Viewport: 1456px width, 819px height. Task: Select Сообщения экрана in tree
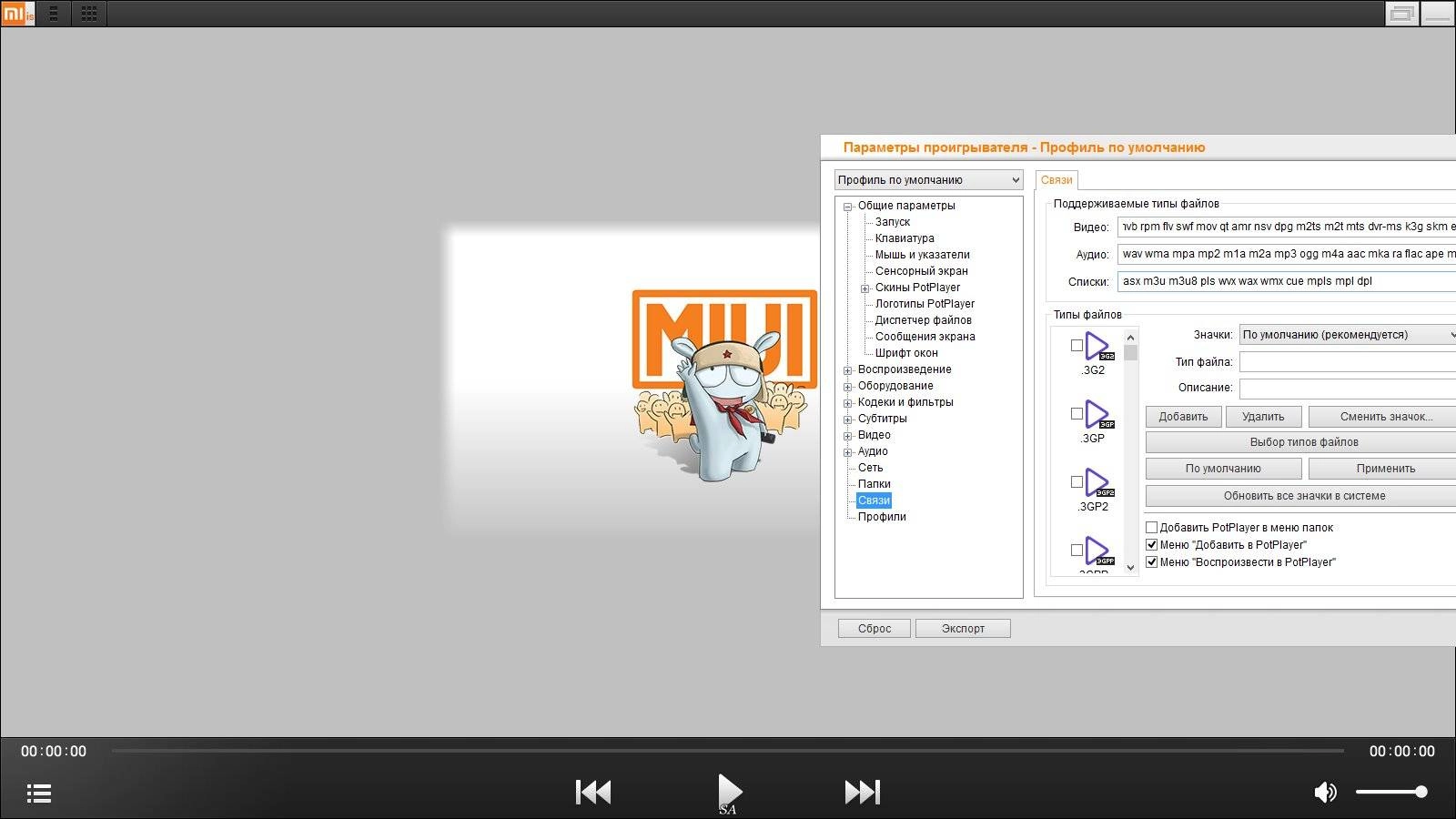925,337
